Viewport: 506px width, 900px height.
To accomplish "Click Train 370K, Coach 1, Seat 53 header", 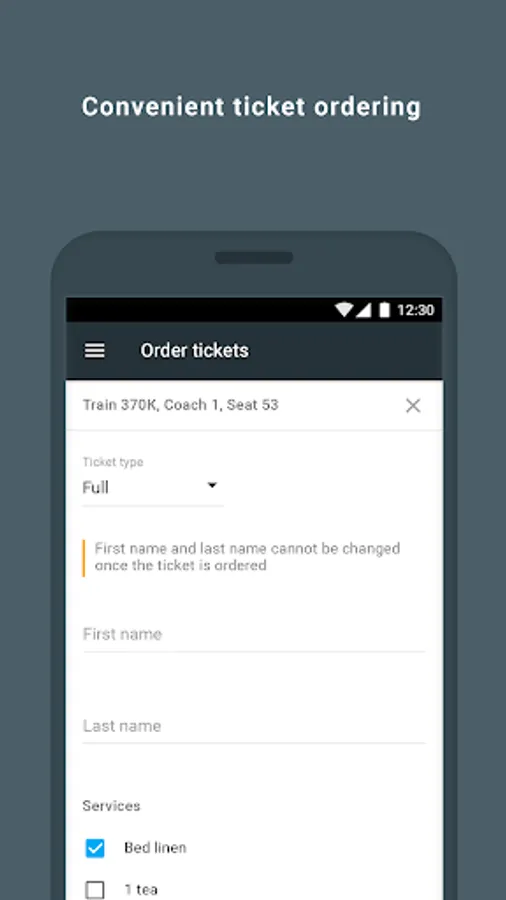I will 181,405.
